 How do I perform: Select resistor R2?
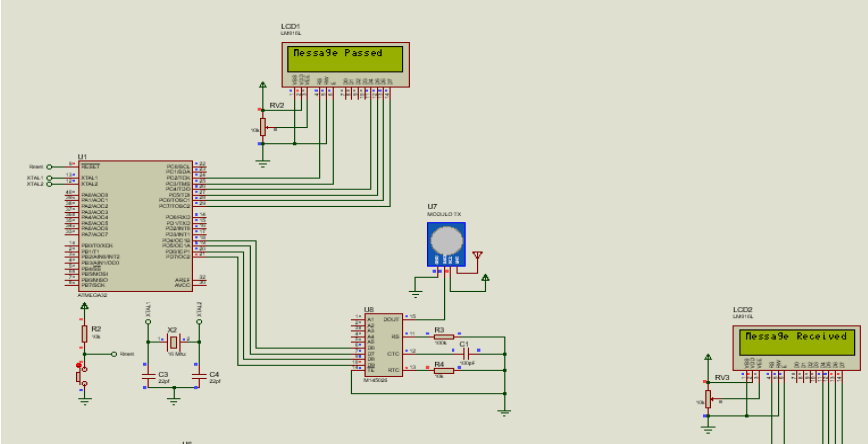tap(84, 333)
